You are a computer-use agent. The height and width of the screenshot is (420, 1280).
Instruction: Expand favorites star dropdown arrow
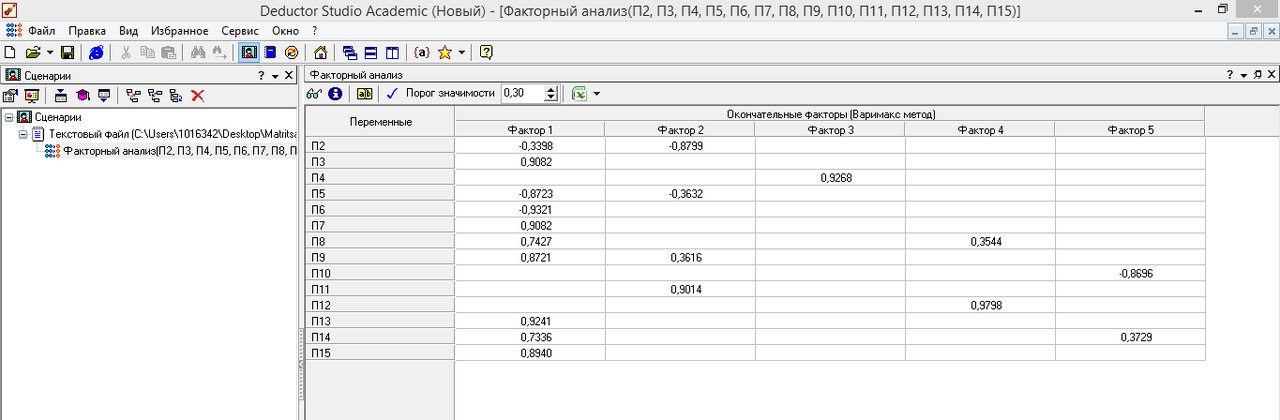point(460,52)
